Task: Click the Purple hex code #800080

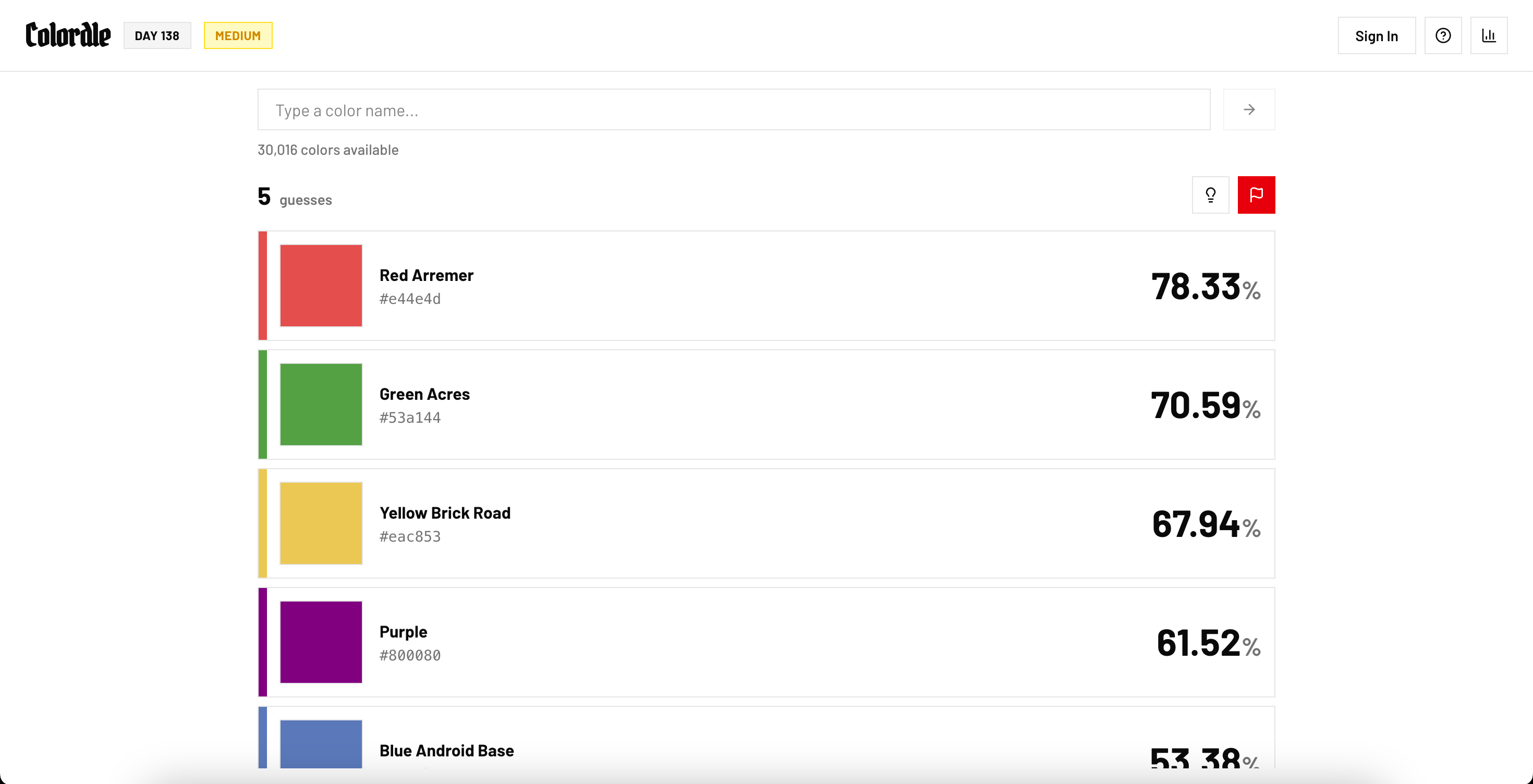Action: coord(410,656)
